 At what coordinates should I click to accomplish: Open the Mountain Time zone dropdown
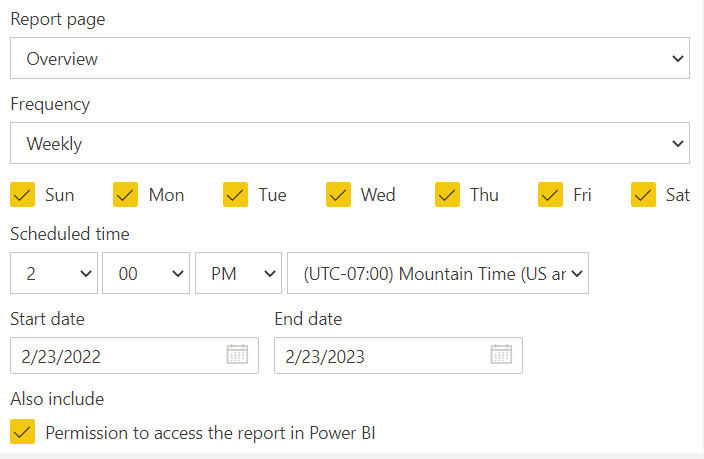438,273
